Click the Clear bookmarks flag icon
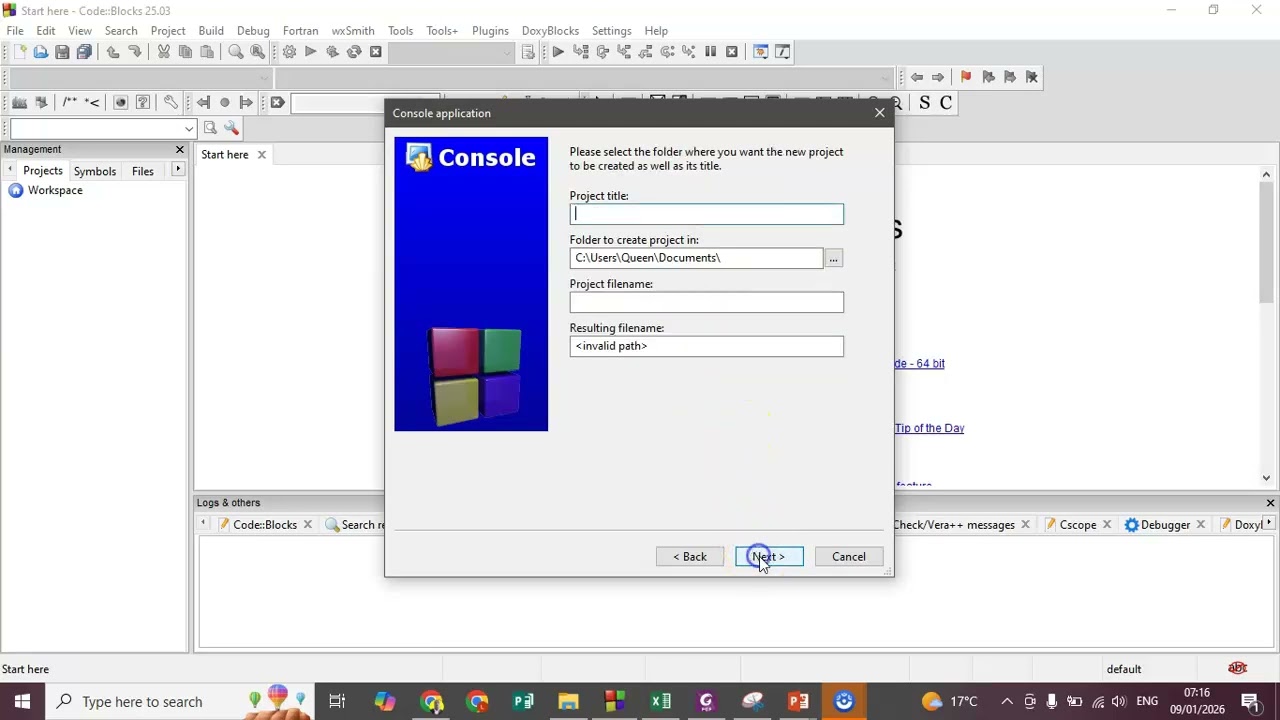The image size is (1280, 720). (x=1032, y=77)
